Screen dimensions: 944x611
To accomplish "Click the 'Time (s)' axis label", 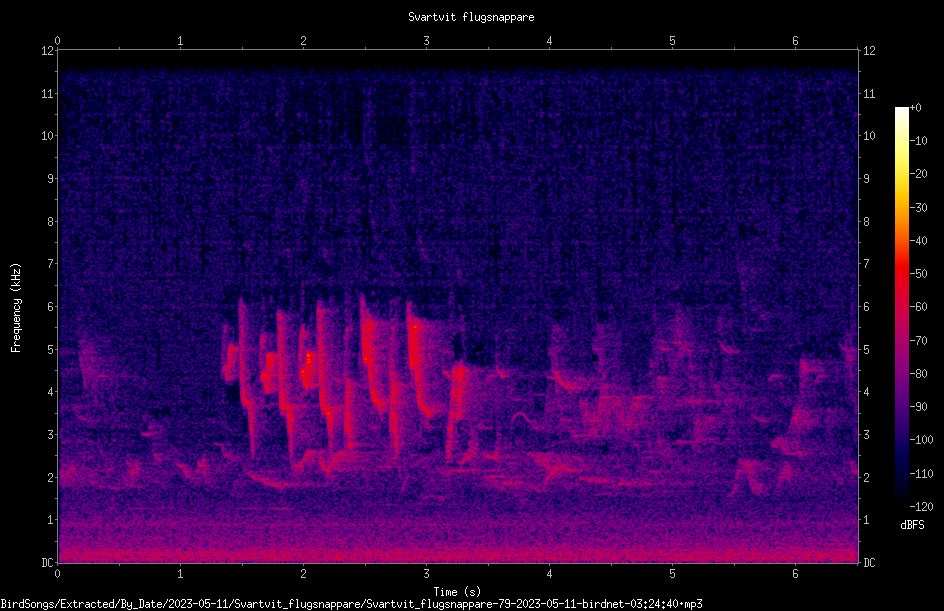I will click(x=457, y=592).
